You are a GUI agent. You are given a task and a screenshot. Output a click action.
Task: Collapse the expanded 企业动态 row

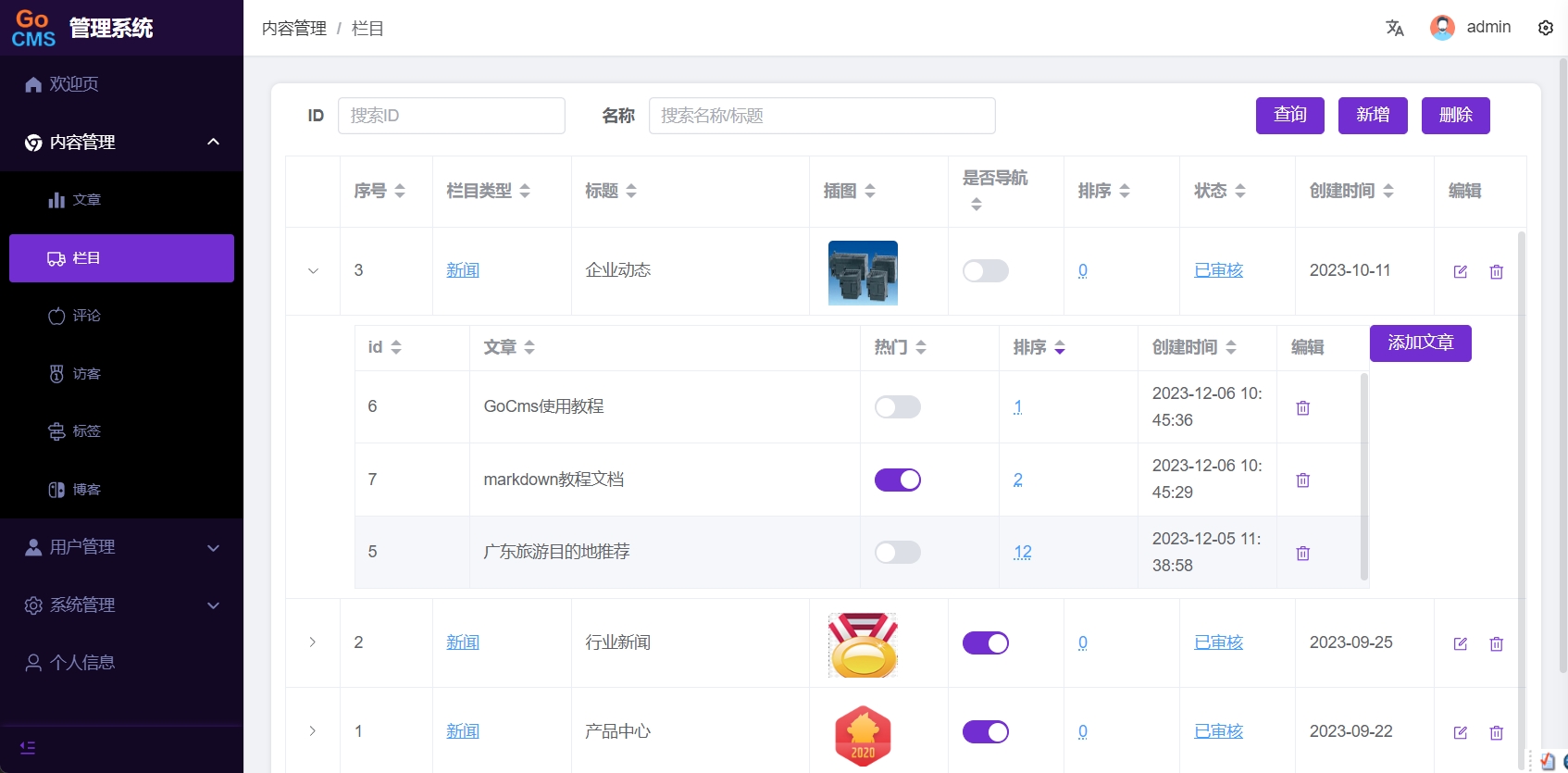coord(313,271)
